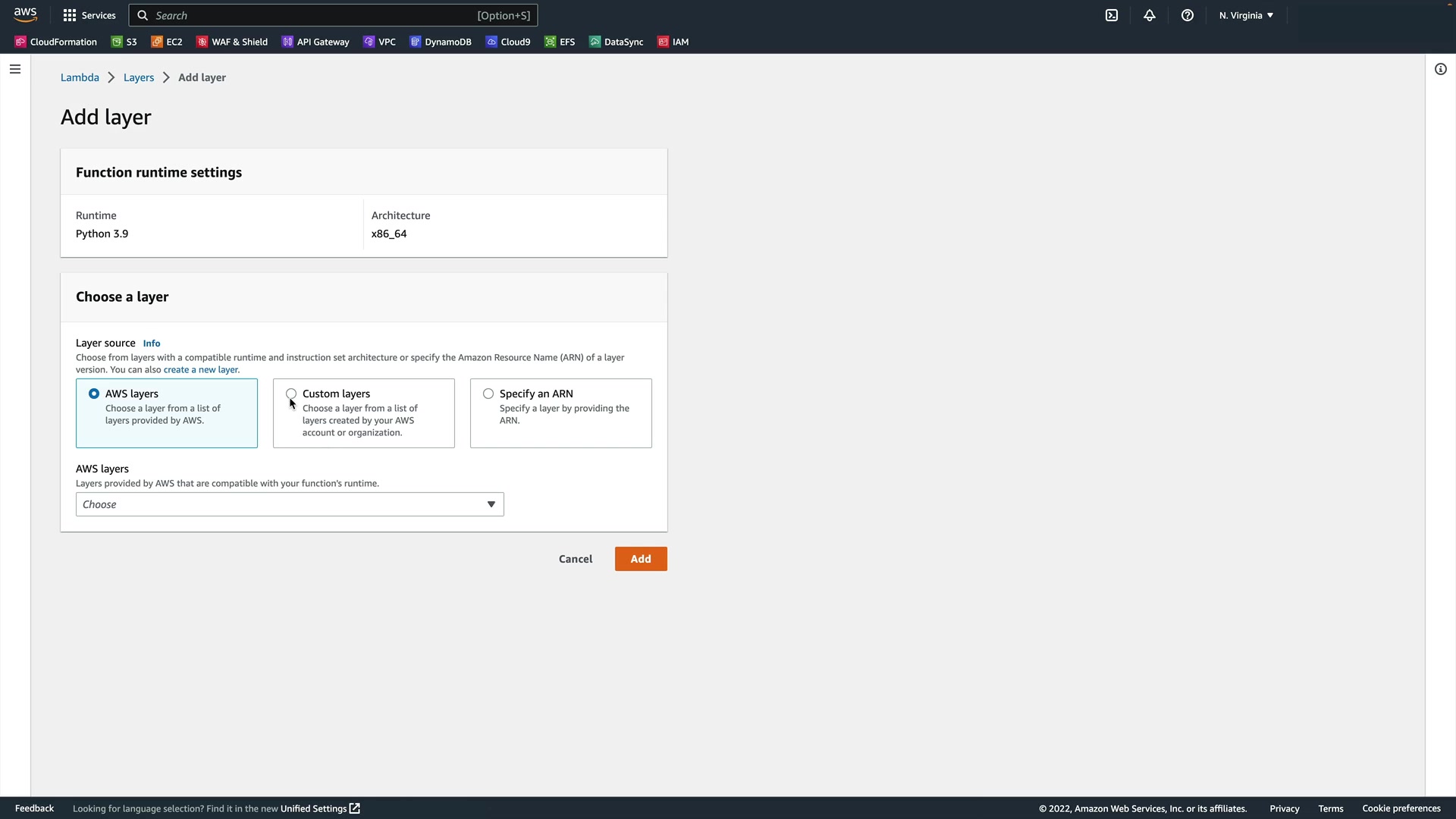
Task: Click the help question mark icon
Action: [1188, 15]
